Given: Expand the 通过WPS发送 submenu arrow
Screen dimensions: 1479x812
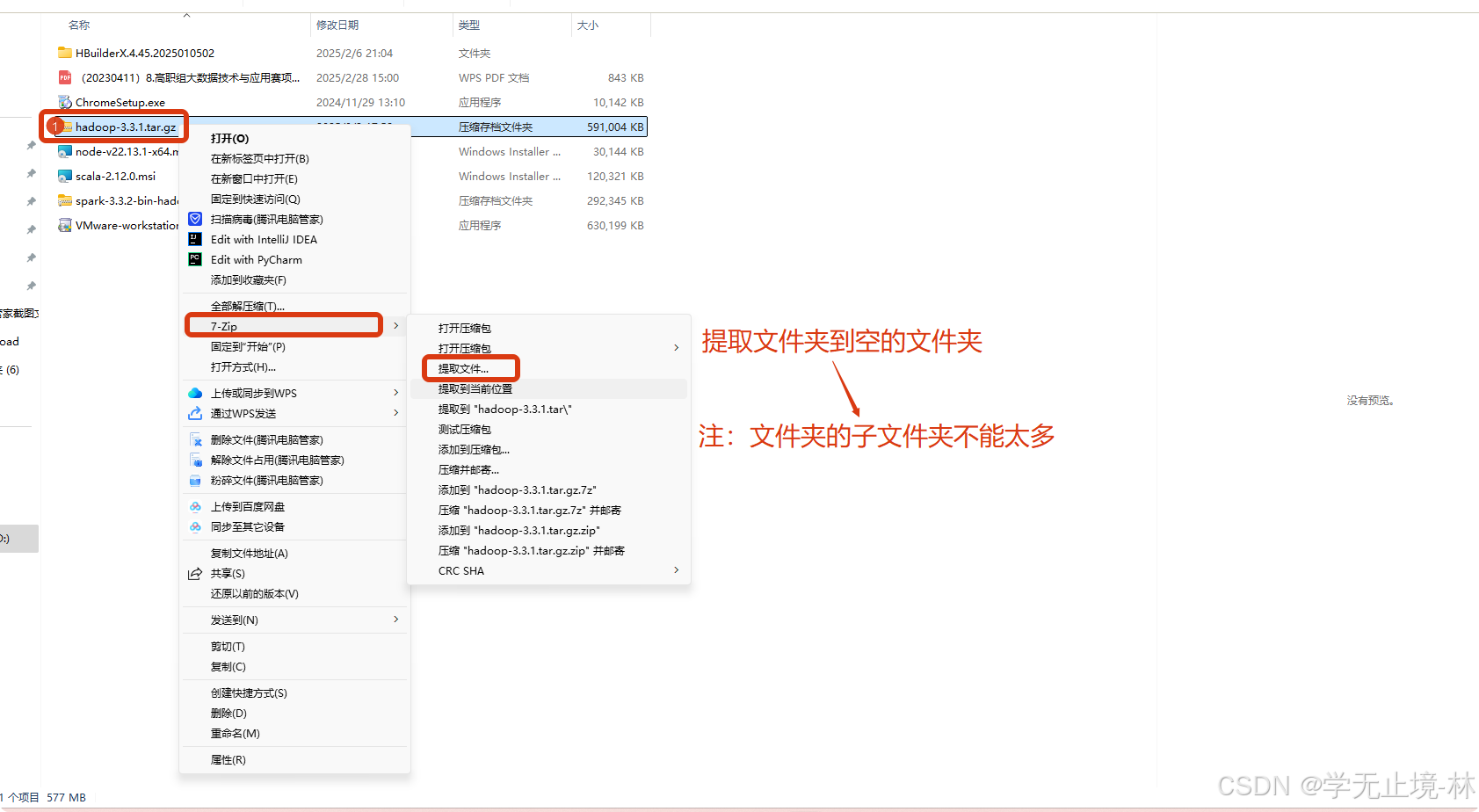Looking at the screenshot, I should tap(396, 413).
